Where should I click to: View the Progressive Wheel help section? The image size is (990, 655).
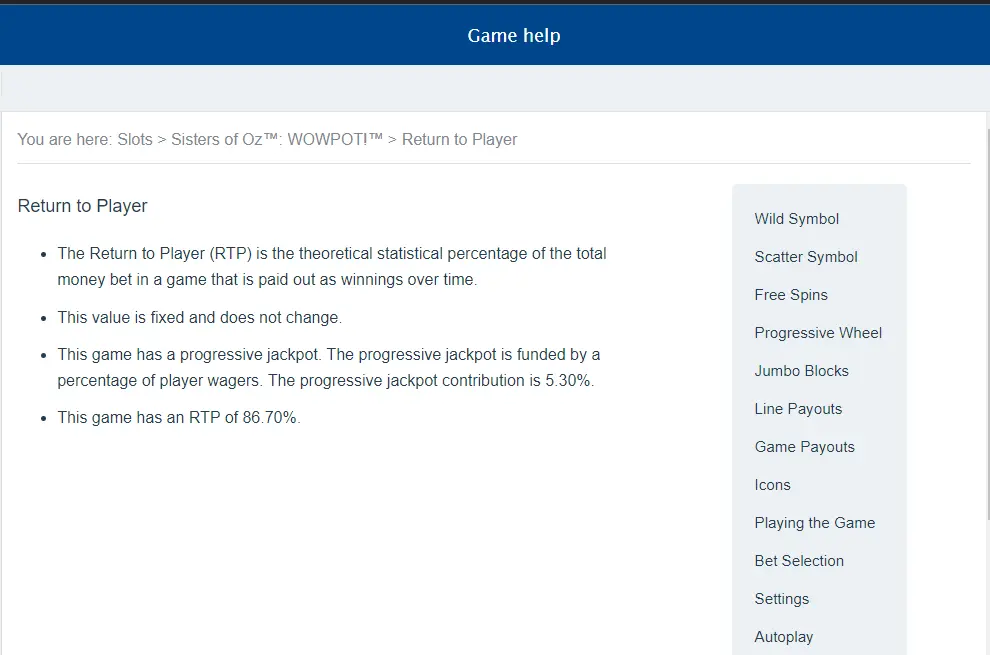[818, 332]
